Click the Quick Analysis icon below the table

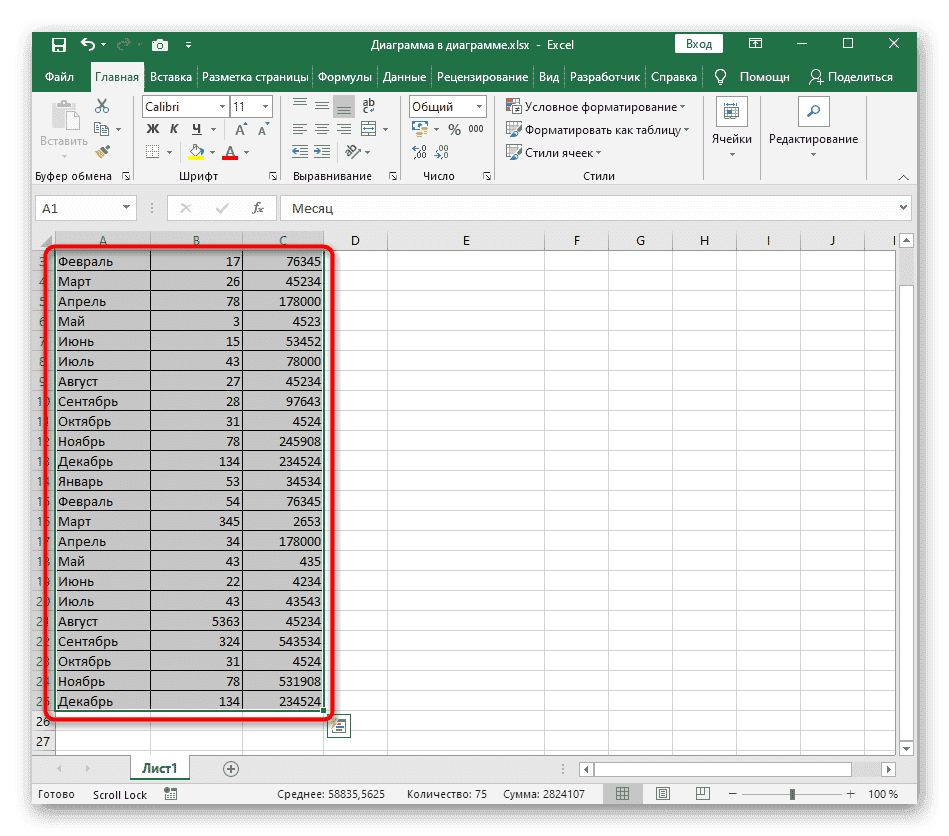[x=338, y=727]
